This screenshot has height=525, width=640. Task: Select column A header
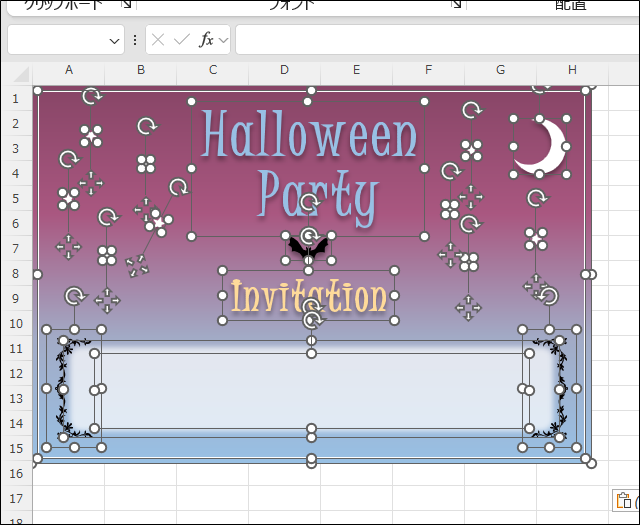tap(69, 70)
